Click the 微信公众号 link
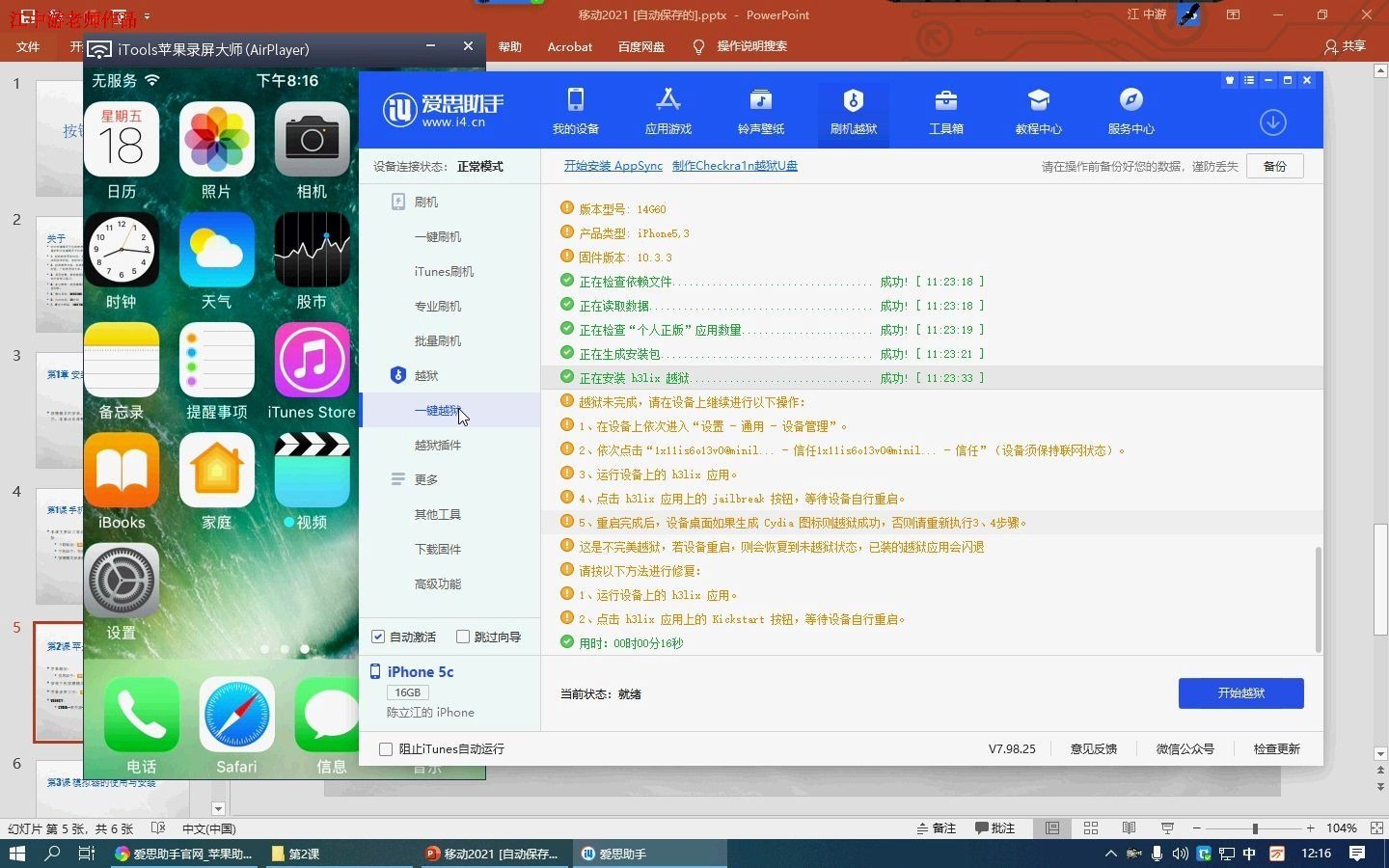Screen dimensions: 1389x868 click(x=1185, y=749)
